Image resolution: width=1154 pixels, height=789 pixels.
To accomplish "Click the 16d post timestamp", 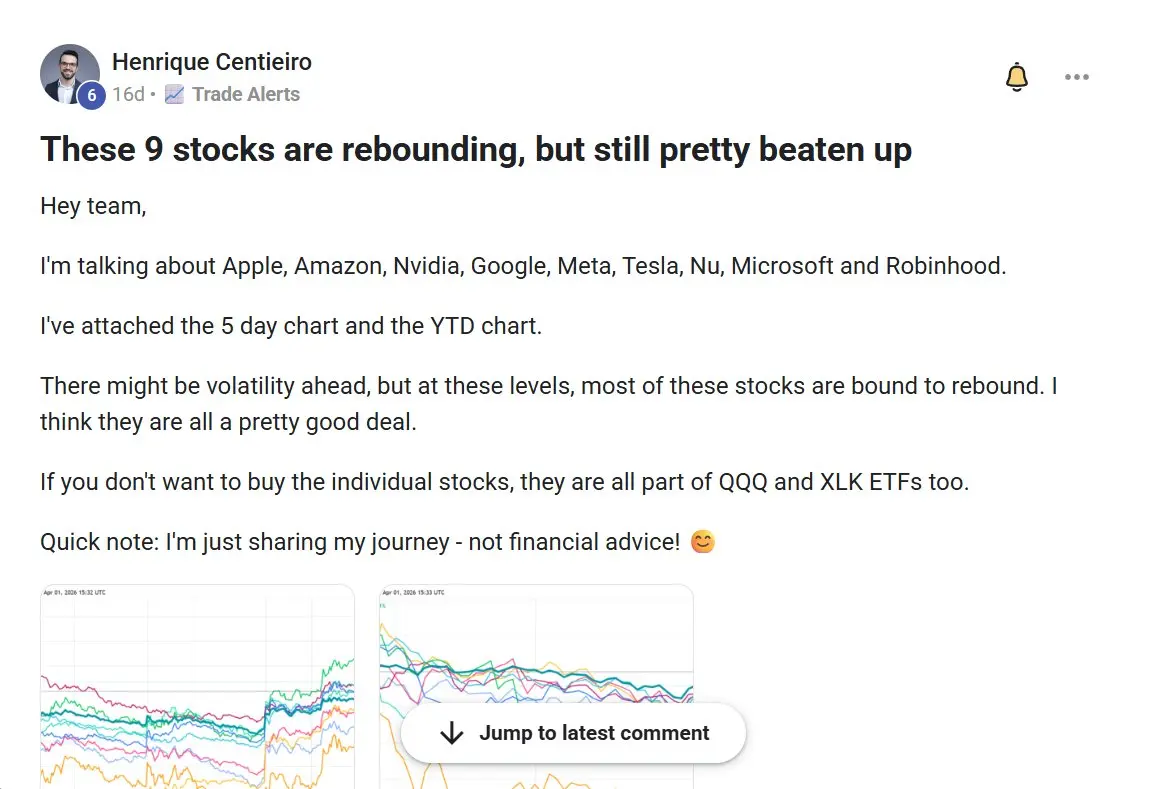I will [128, 95].
